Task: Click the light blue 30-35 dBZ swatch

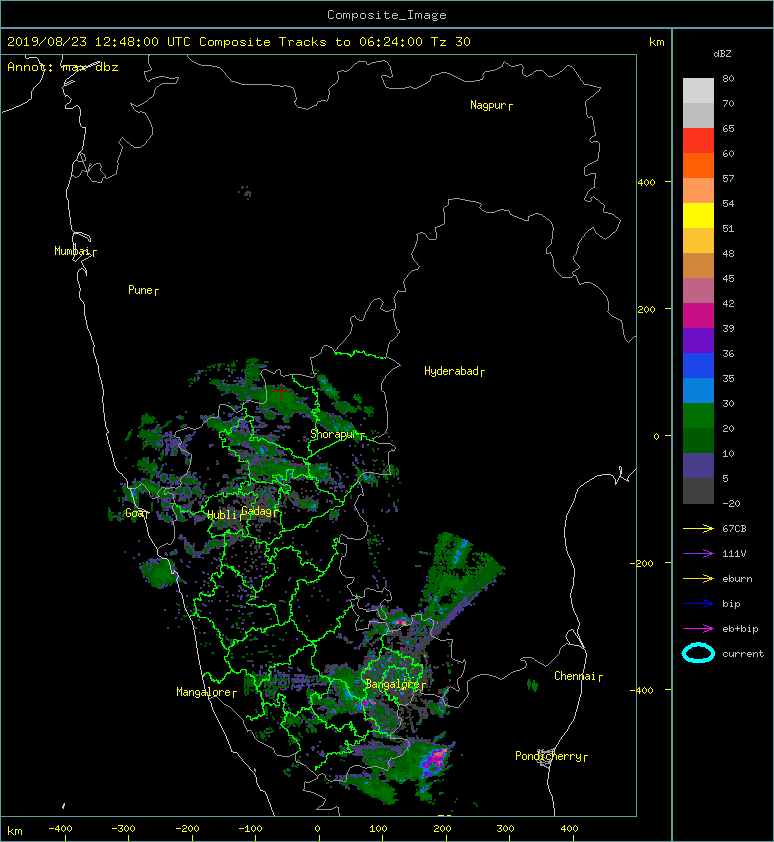Action: point(698,390)
